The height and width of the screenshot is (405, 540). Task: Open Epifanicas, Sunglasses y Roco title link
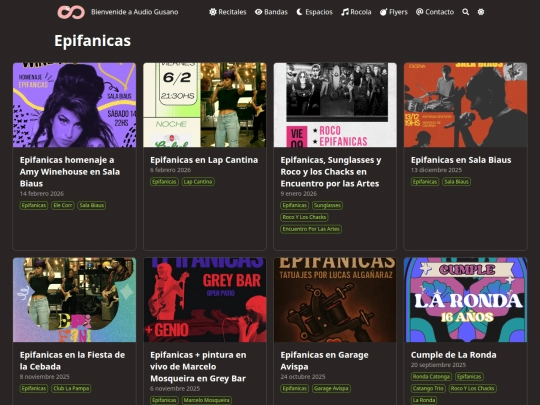[x=331, y=172]
